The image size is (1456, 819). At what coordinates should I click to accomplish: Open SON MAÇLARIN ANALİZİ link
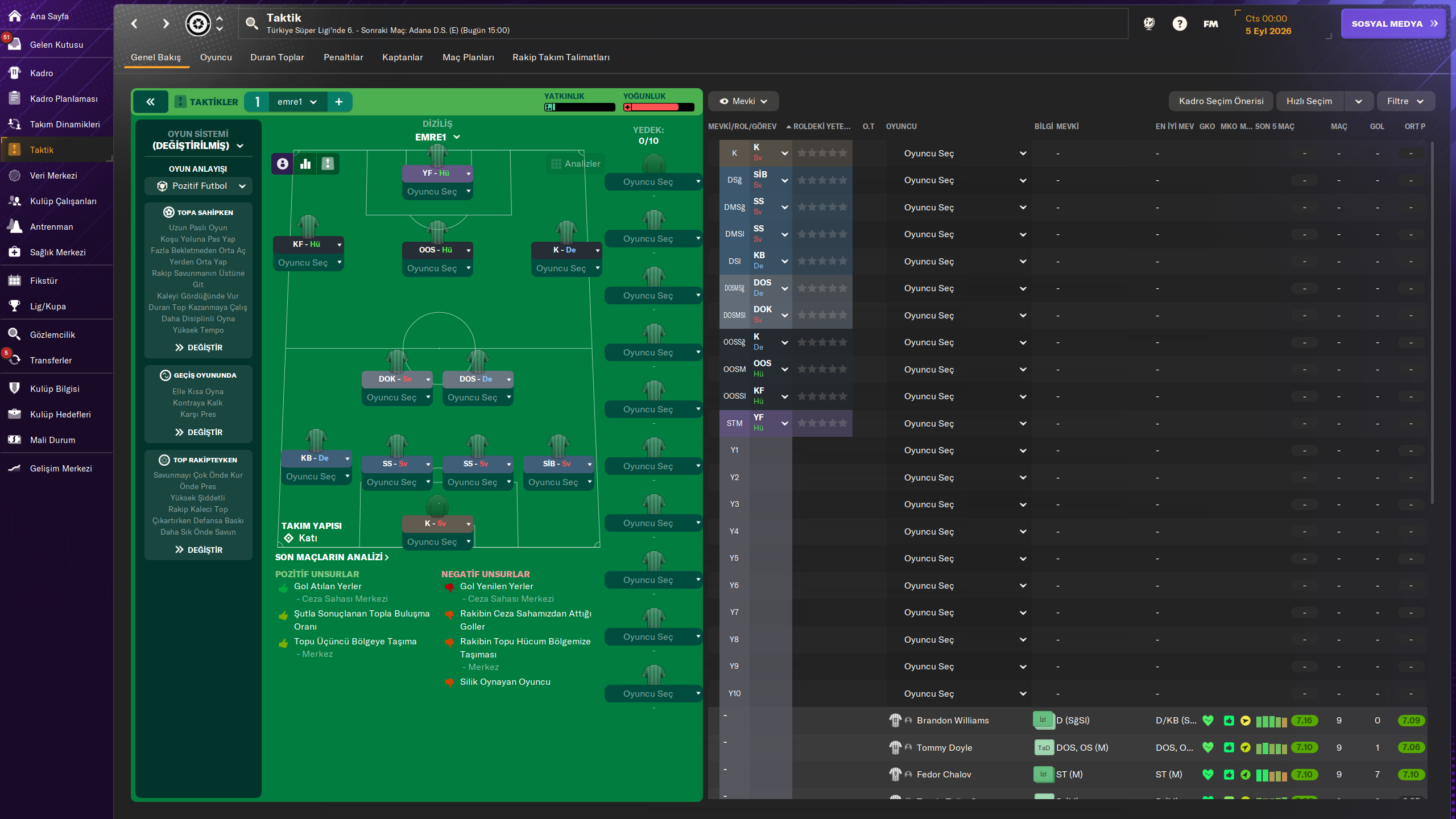click(x=332, y=557)
